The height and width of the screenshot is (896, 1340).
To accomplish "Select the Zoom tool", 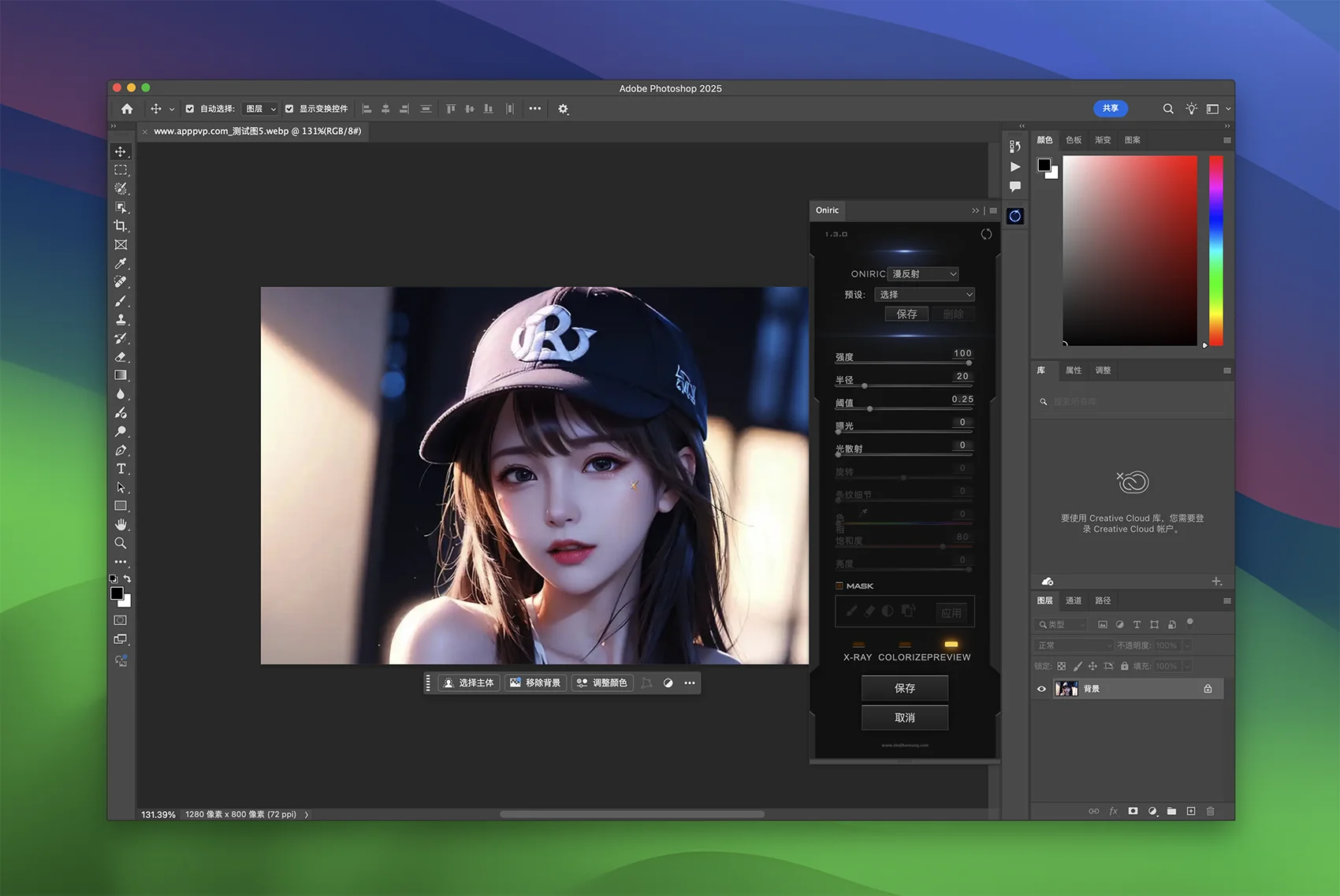I will tap(121, 544).
